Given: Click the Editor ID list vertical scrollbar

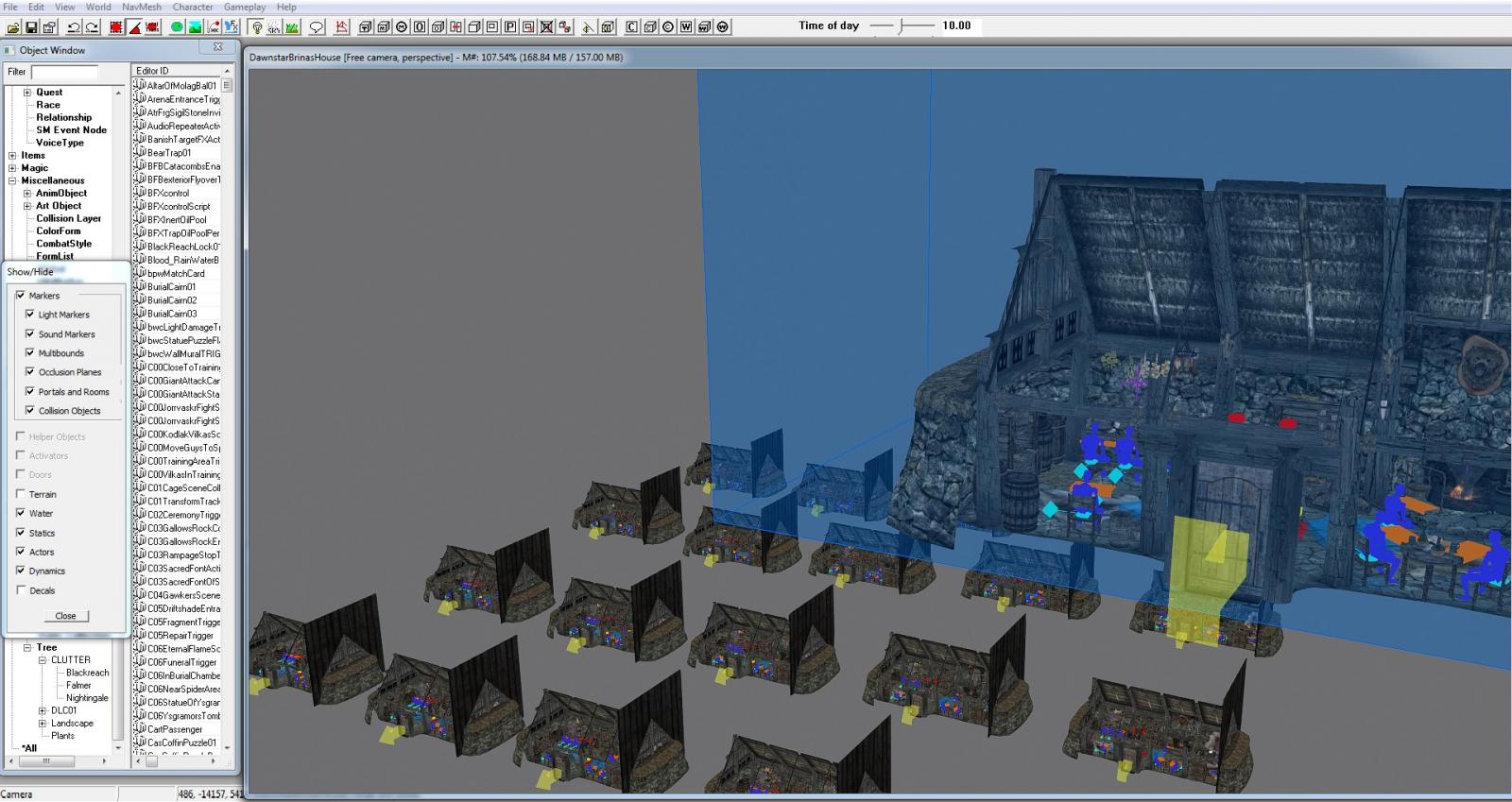Looking at the screenshot, I should click(227, 410).
